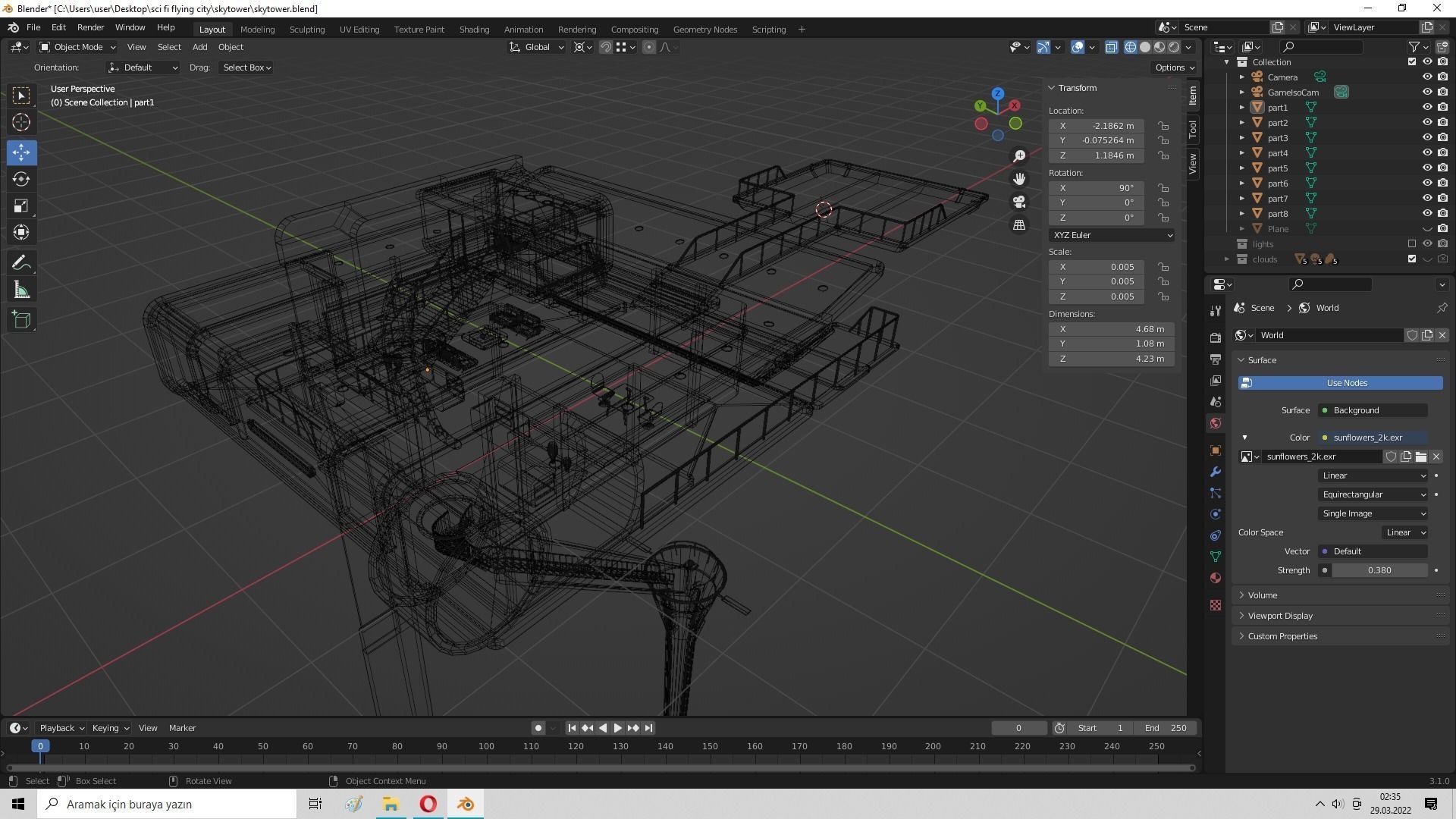This screenshot has height=819, width=1456.
Task: Toggle lock for Scale Z
Action: pyautogui.click(x=1163, y=297)
